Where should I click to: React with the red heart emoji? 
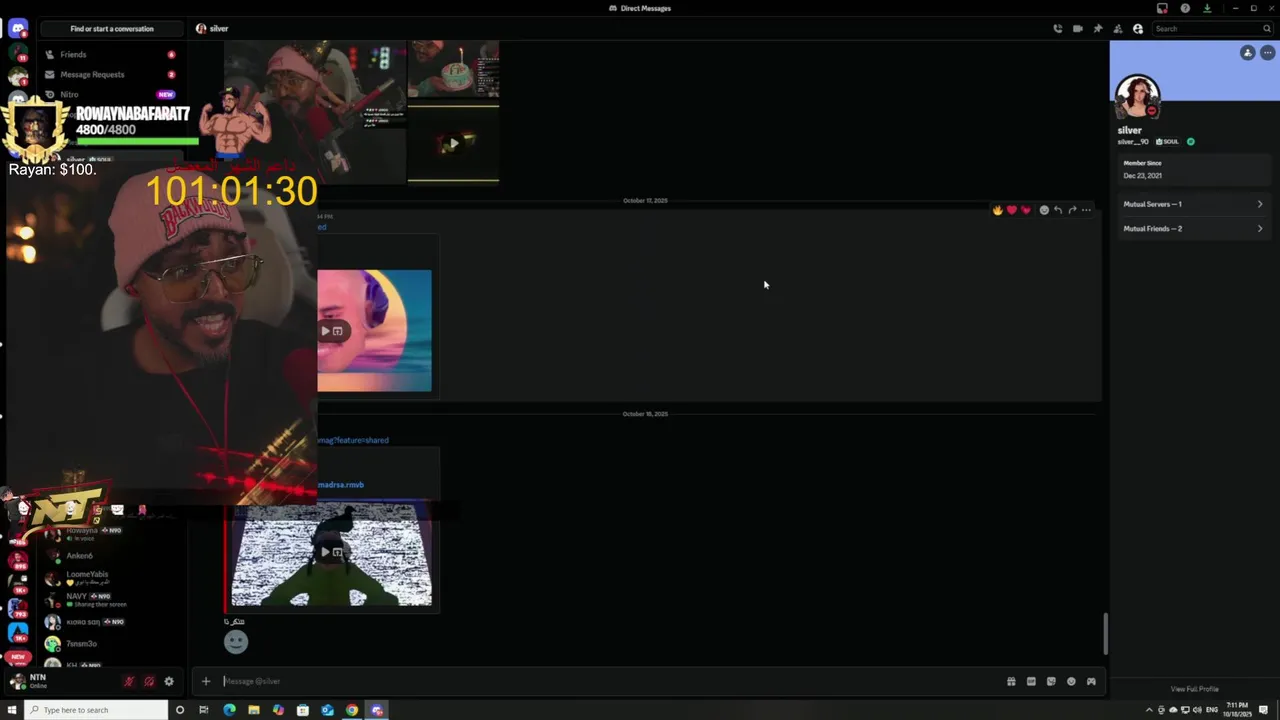click(1011, 210)
